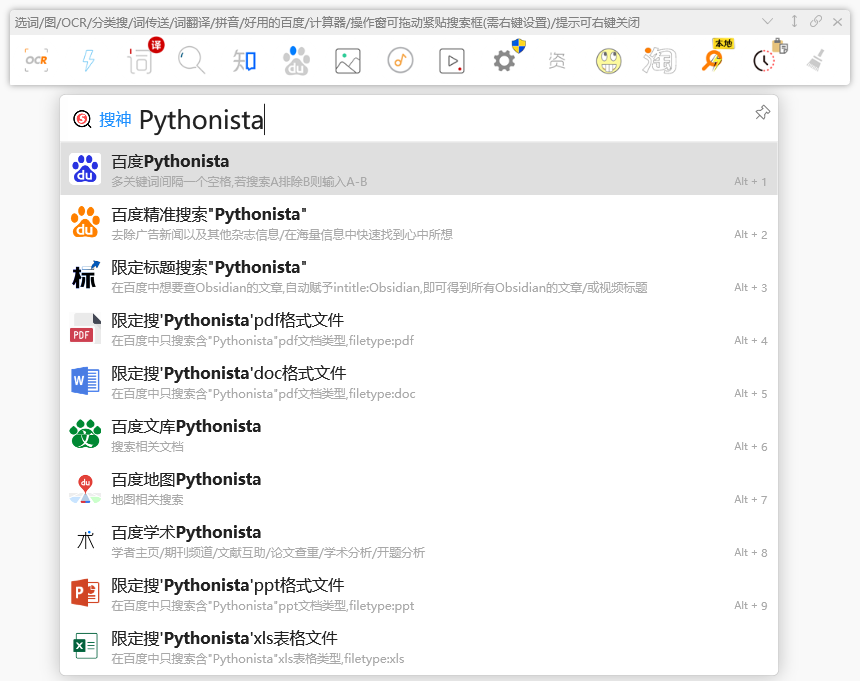860x681 pixels.
Task: Open the OCR tool
Action: 36,60
